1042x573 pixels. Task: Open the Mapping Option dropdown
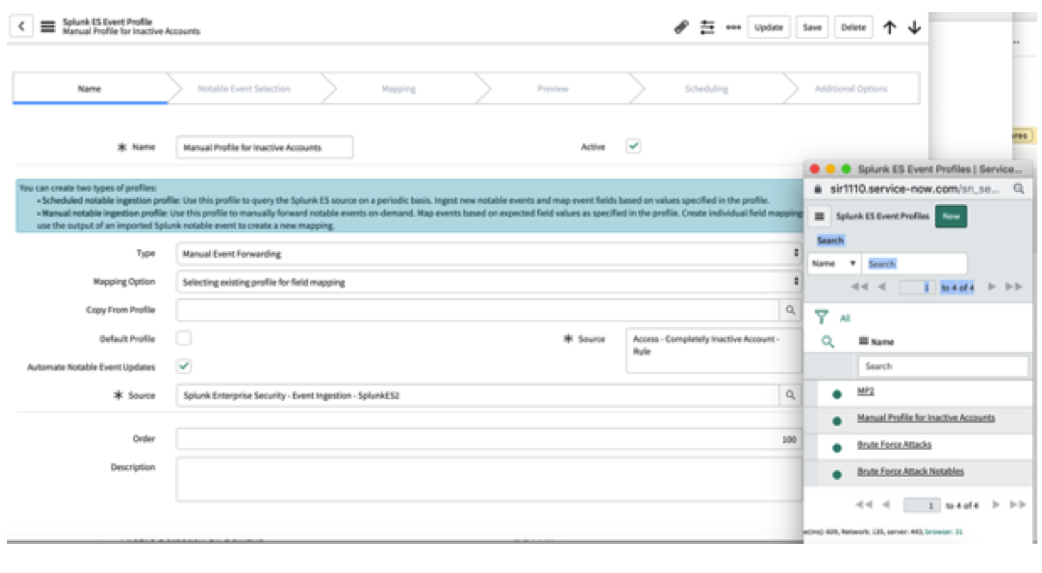(x=489, y=282)
